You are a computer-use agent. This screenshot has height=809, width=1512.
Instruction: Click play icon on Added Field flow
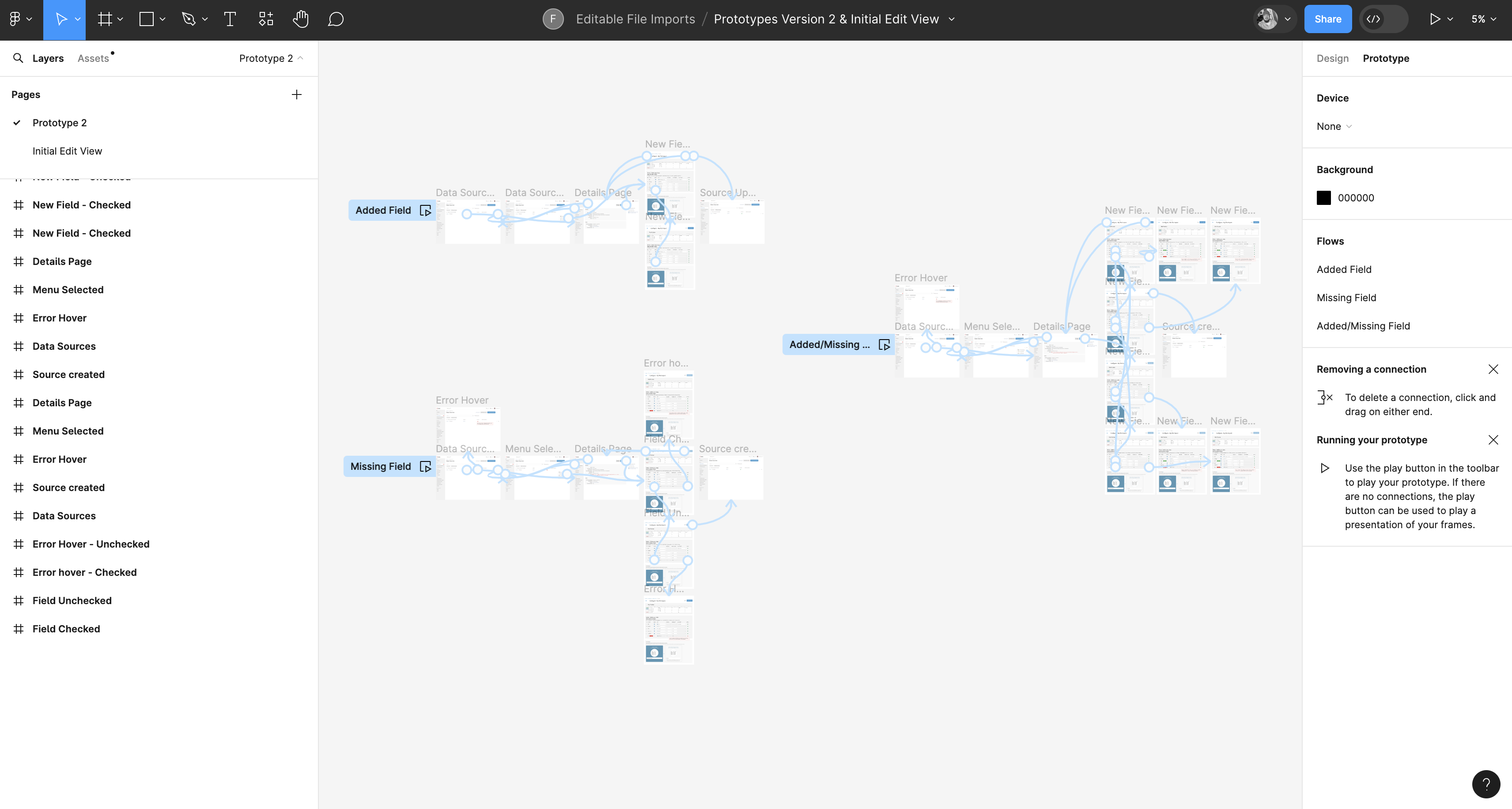click(426, 210)
